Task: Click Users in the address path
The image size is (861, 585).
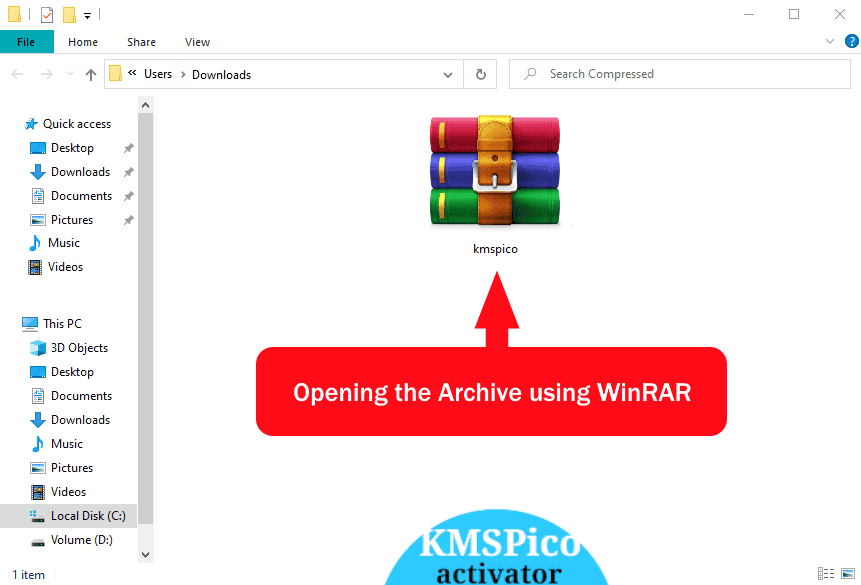Action: [158, 74]
